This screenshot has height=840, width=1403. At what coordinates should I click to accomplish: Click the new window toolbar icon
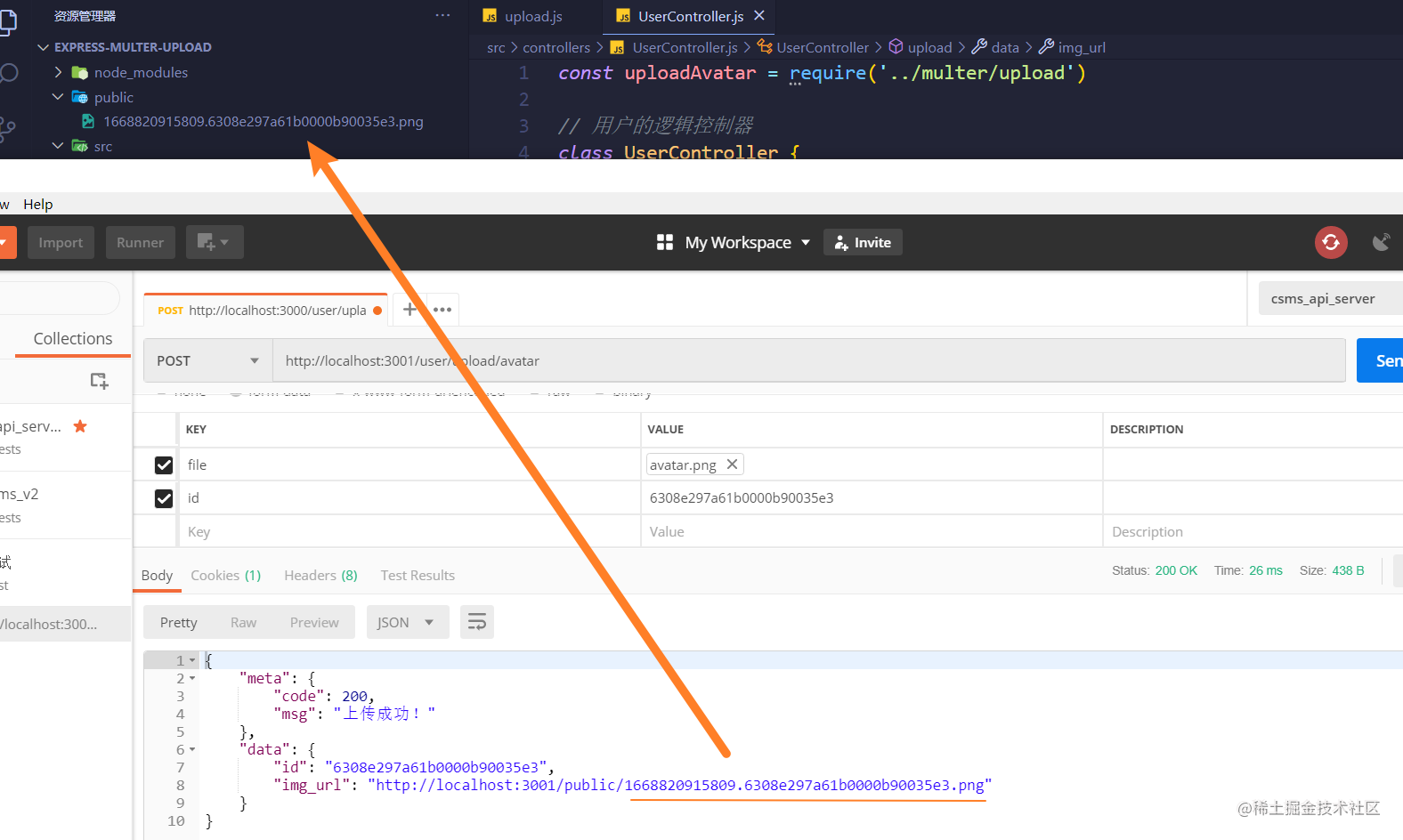click(215, 242)
